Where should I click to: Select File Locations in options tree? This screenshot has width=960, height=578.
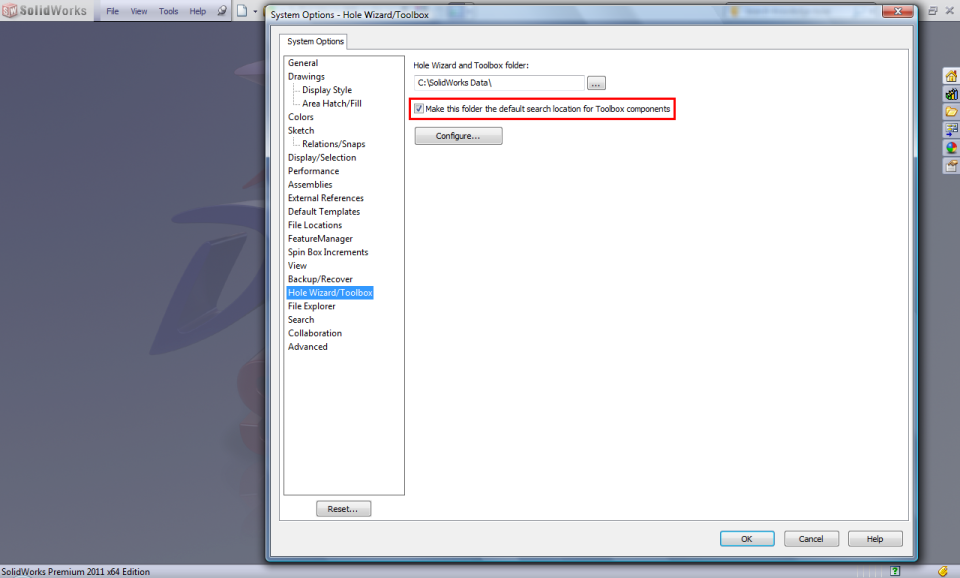pos(315,225)
